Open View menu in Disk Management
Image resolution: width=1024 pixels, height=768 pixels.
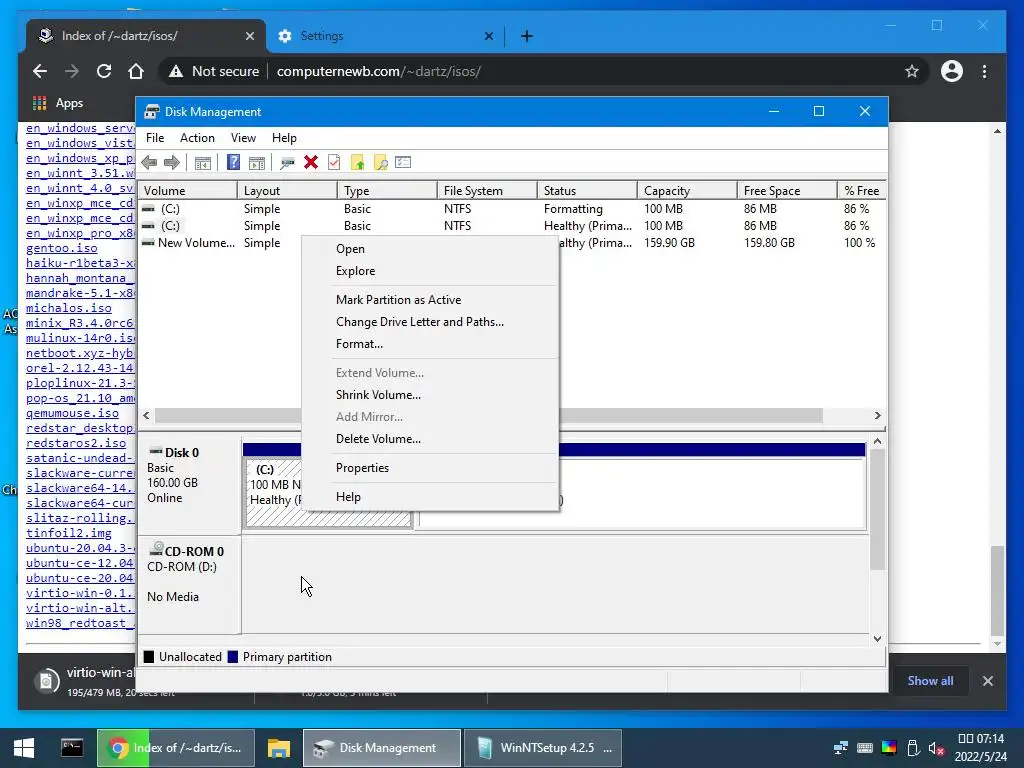[x=243, y=138]
